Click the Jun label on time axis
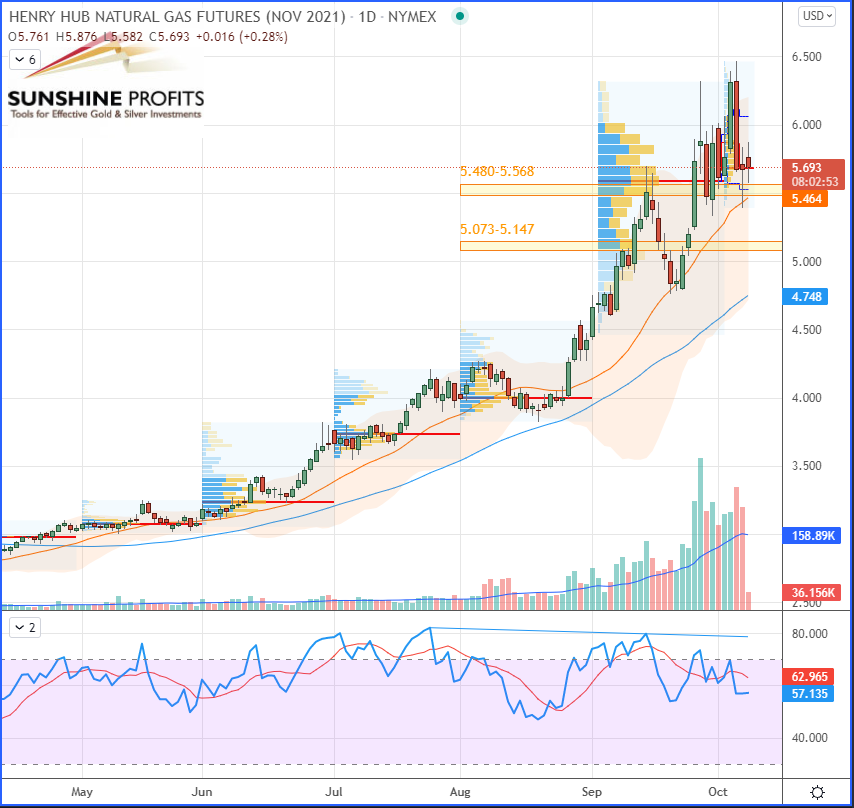Screen dimensions: 854x808 [202, 792]
